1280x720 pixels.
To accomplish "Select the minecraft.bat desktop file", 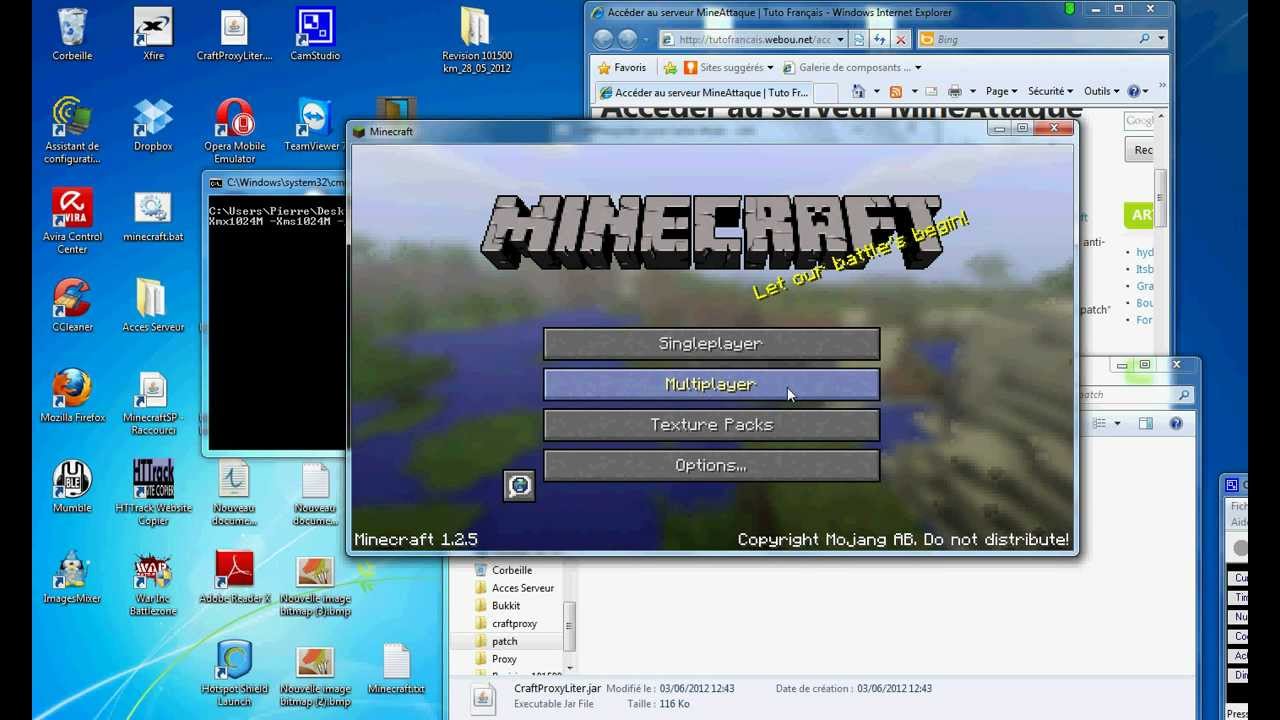I will 153,216.
